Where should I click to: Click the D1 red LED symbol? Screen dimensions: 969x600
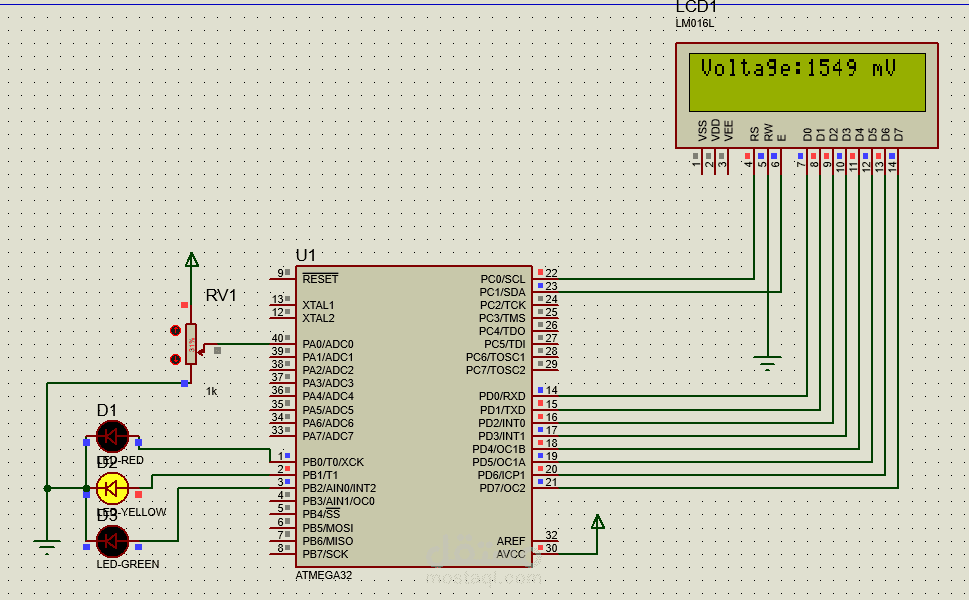[x=112, y=436]
